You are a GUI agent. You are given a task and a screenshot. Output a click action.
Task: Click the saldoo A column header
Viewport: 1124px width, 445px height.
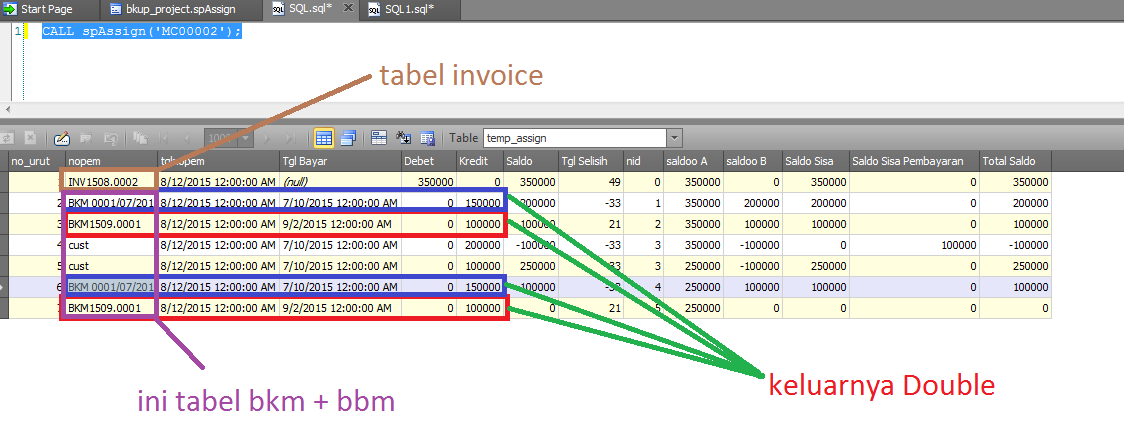(x=692, y=161)
